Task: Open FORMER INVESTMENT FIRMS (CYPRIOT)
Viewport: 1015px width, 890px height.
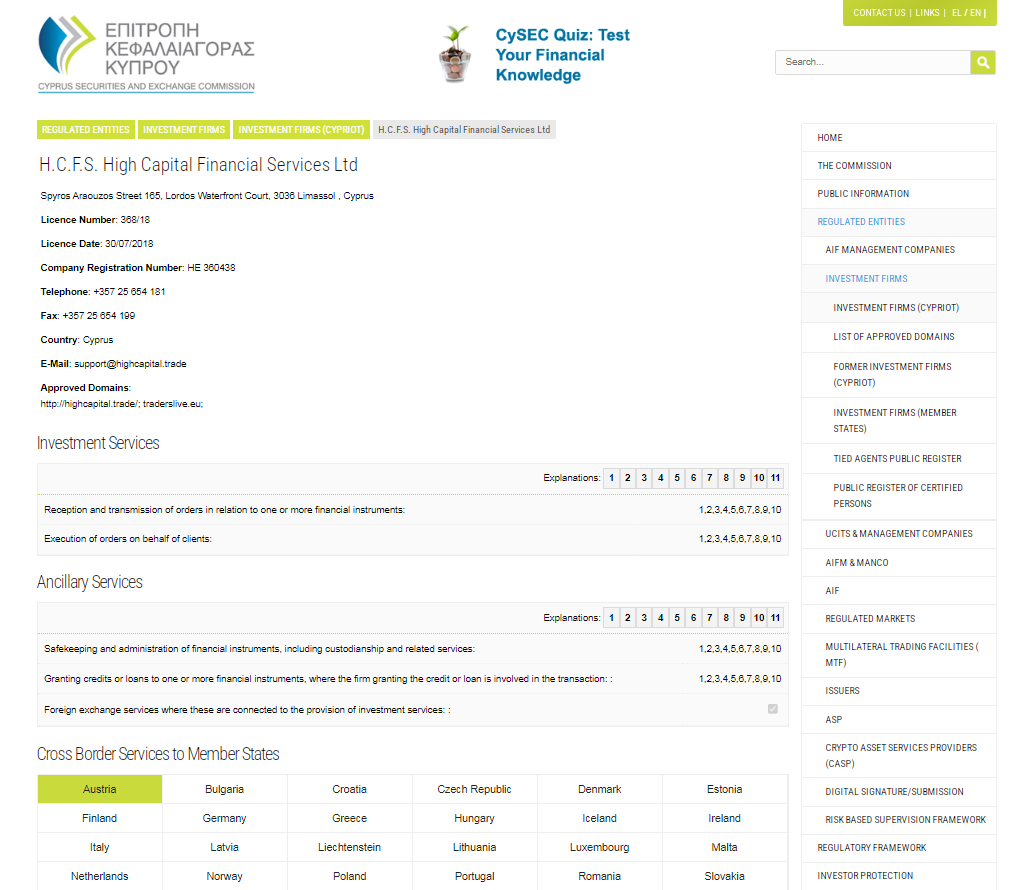Action: click(898, 375)
